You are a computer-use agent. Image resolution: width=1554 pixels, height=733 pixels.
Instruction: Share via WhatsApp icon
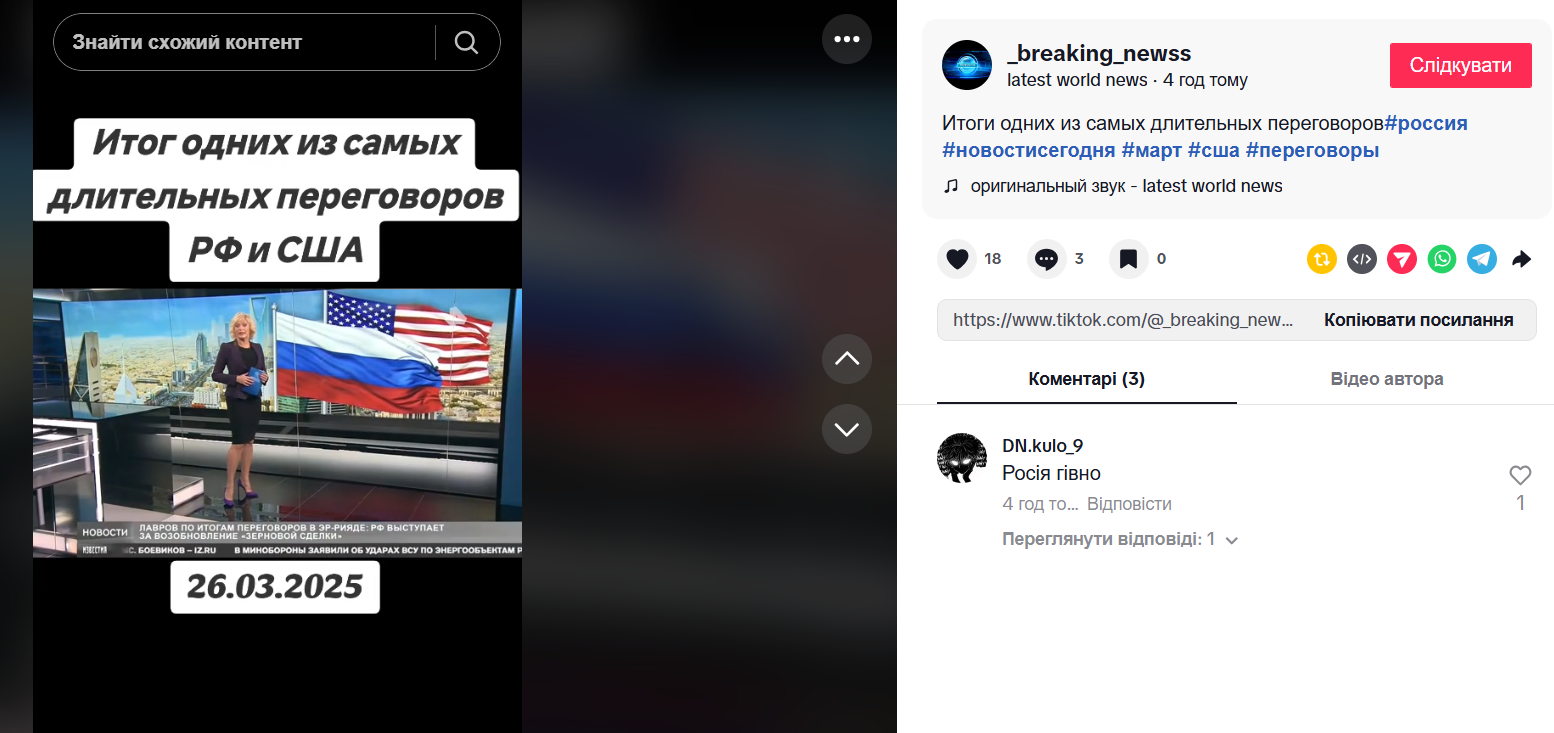[1442, 259]
